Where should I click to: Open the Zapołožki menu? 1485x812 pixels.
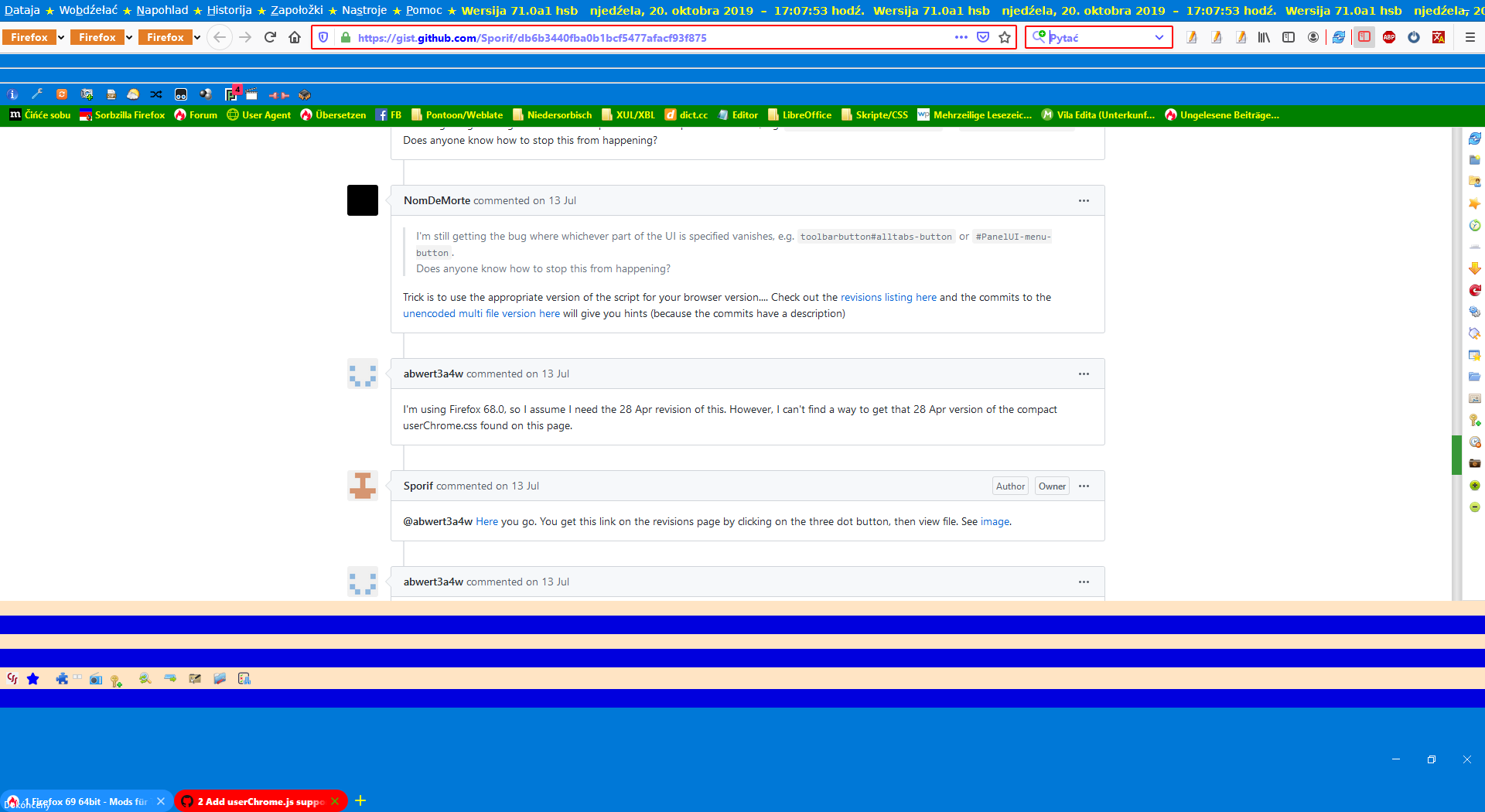click(x=297, y=10)
